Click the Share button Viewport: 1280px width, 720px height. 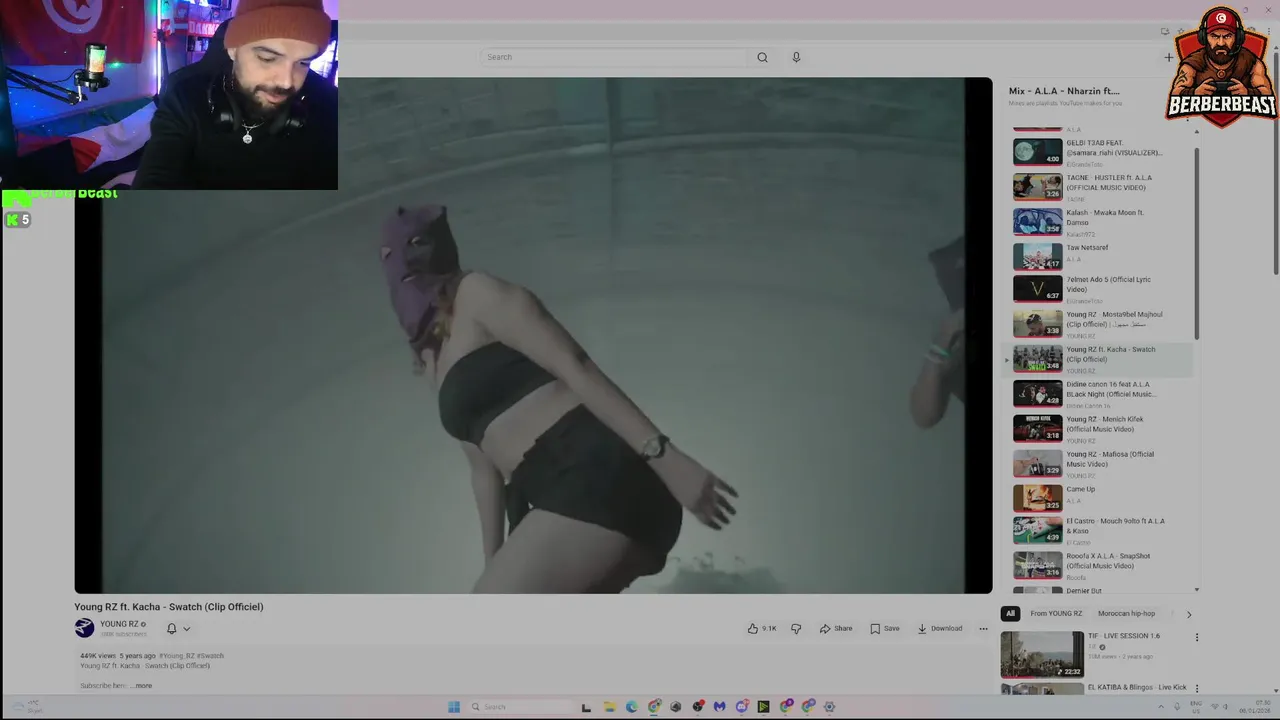click(x=836, y=628)
